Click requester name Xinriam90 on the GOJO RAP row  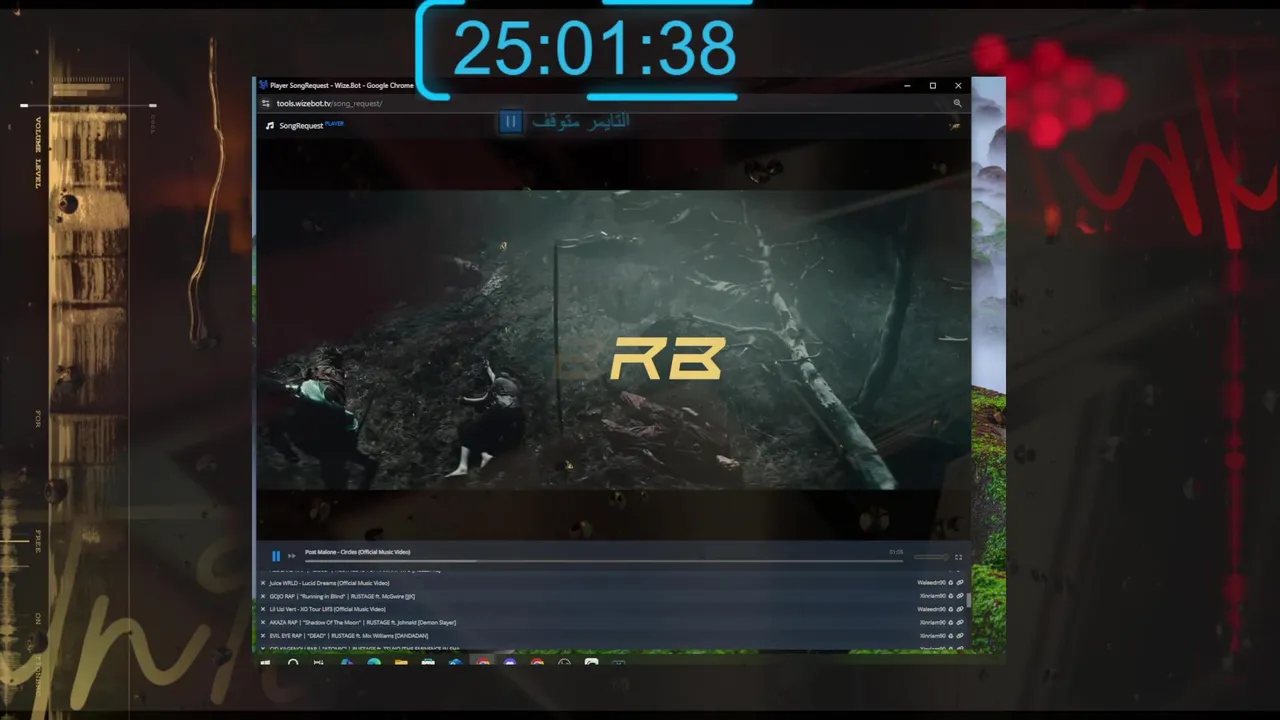932,596
